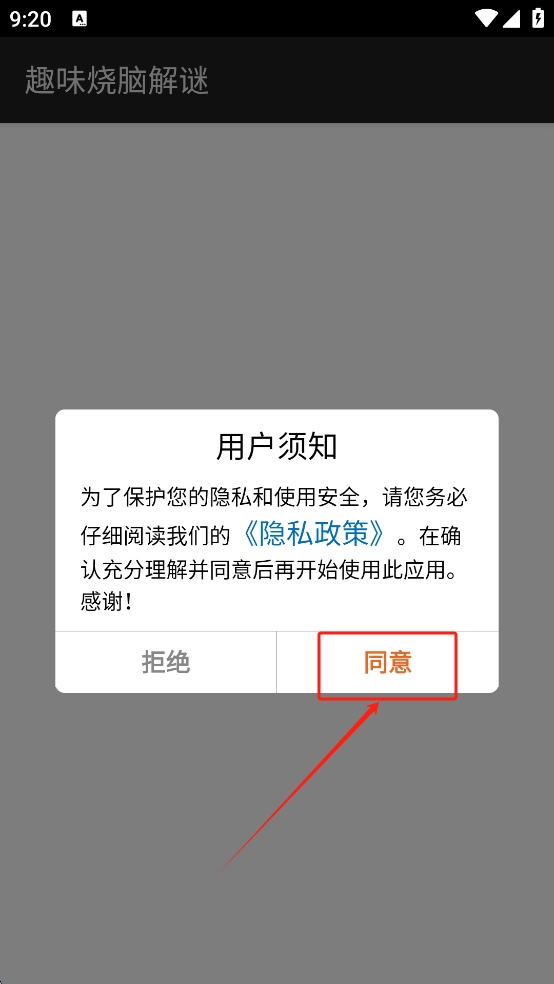Tap the red arrow annotation
This screenshot has width=554, height=984.
(x=301, y=786)
